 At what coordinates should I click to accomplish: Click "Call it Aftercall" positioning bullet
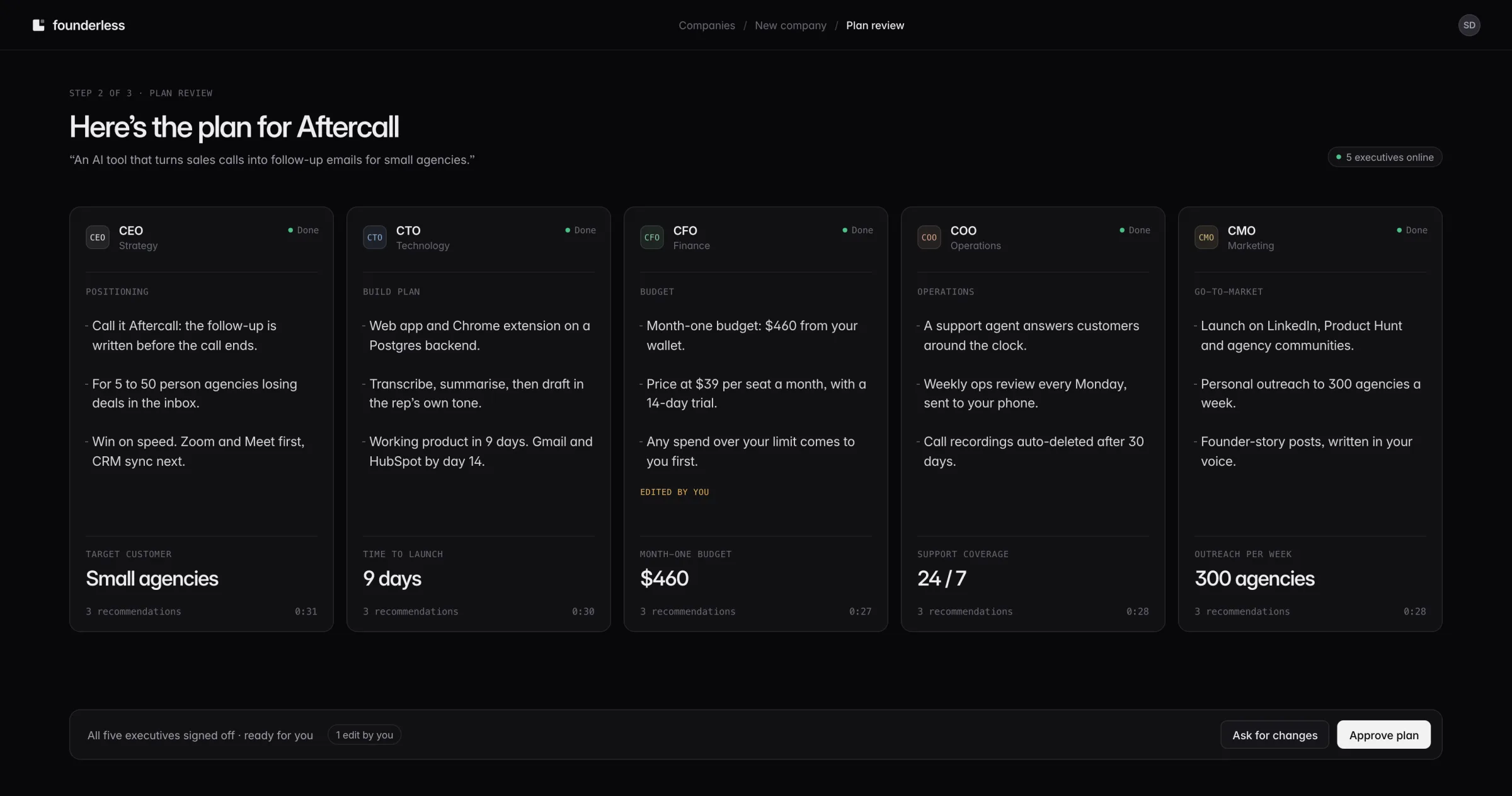tap(184, 335)
